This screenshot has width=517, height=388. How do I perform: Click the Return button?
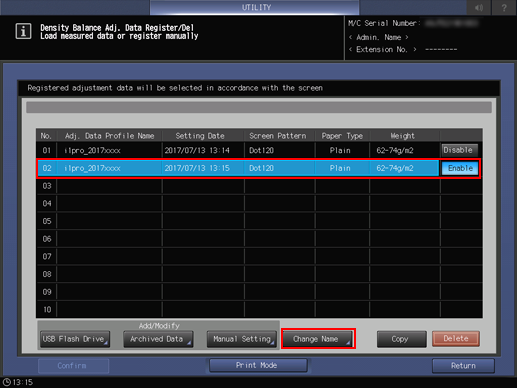[x=463, y=366]
